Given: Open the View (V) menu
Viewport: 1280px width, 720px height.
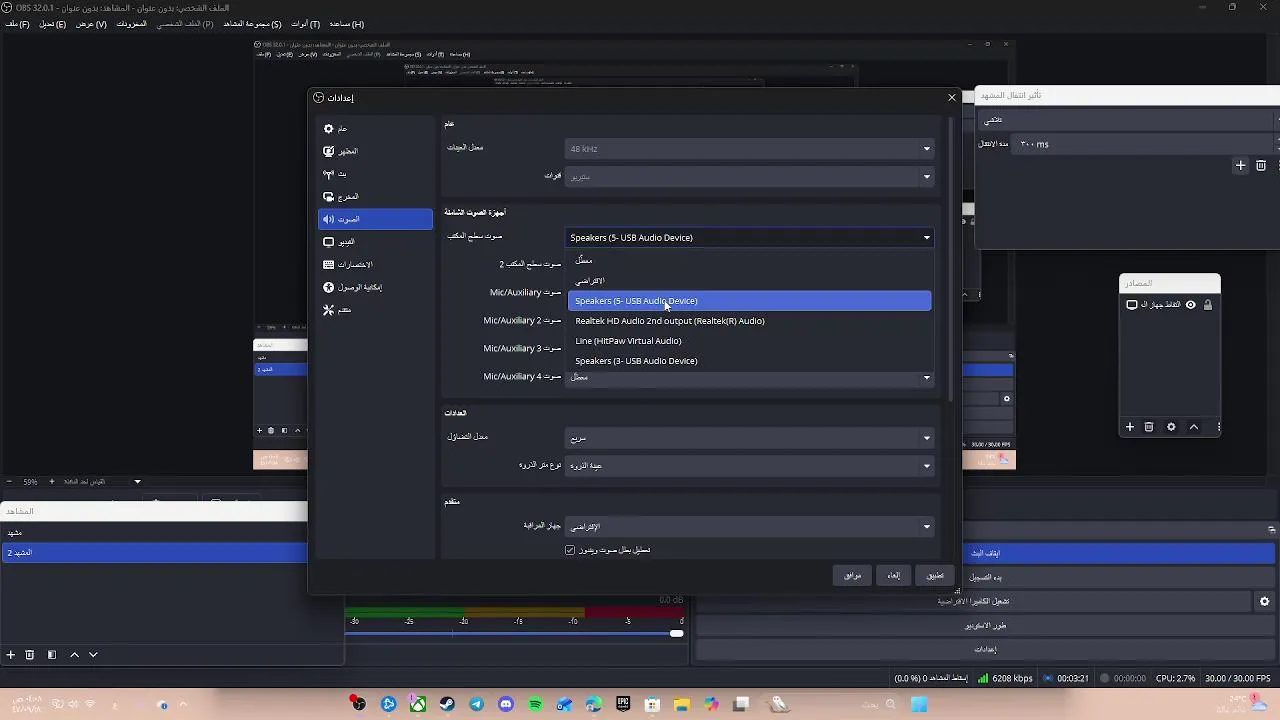Looking at the screenshot, I should point(89,24).
